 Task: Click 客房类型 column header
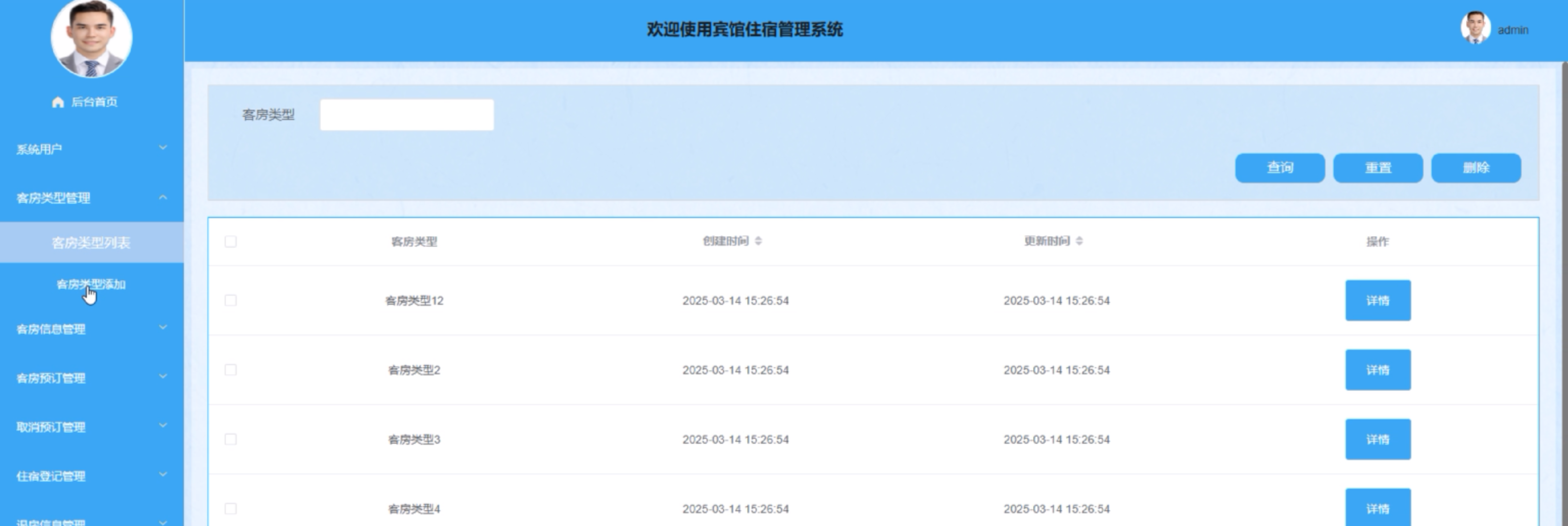tap(414, 242)
